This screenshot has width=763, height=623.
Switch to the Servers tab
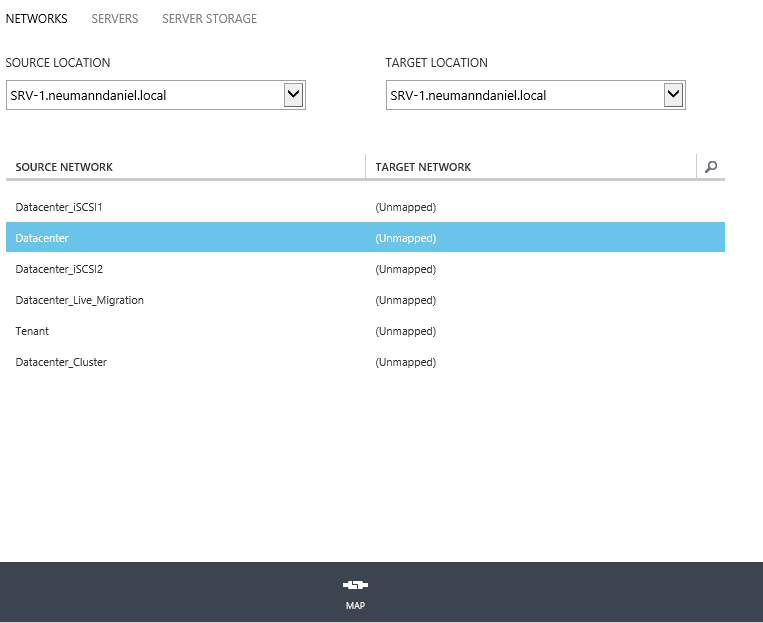(x=115, y=19)
